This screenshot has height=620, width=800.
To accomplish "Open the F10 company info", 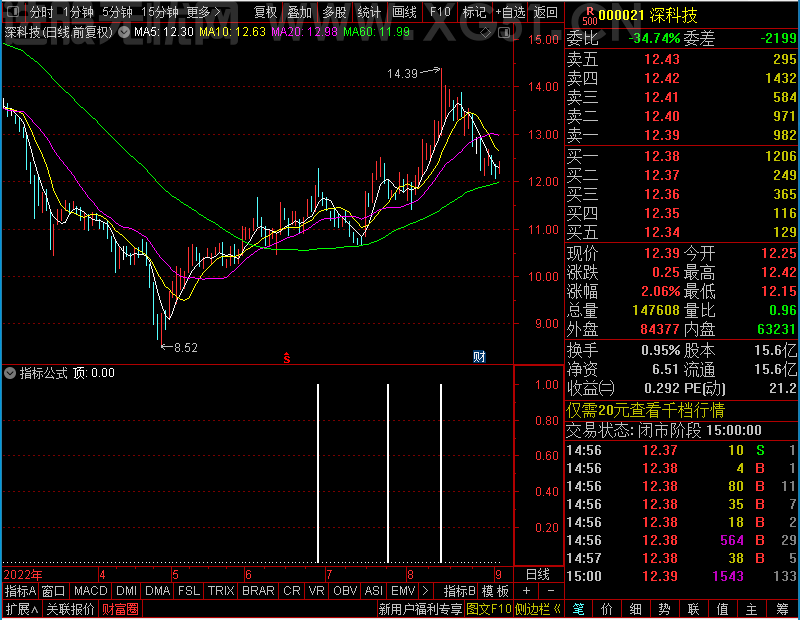I will click(x=440, y=12).
